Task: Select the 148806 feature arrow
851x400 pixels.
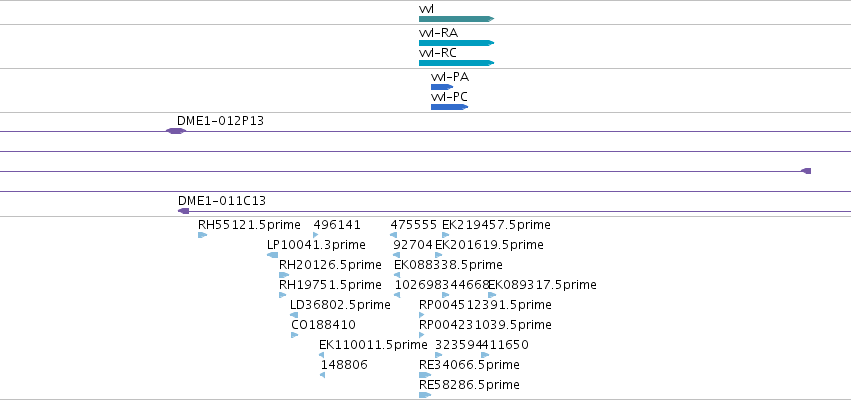Action: [x=322, y=375]
